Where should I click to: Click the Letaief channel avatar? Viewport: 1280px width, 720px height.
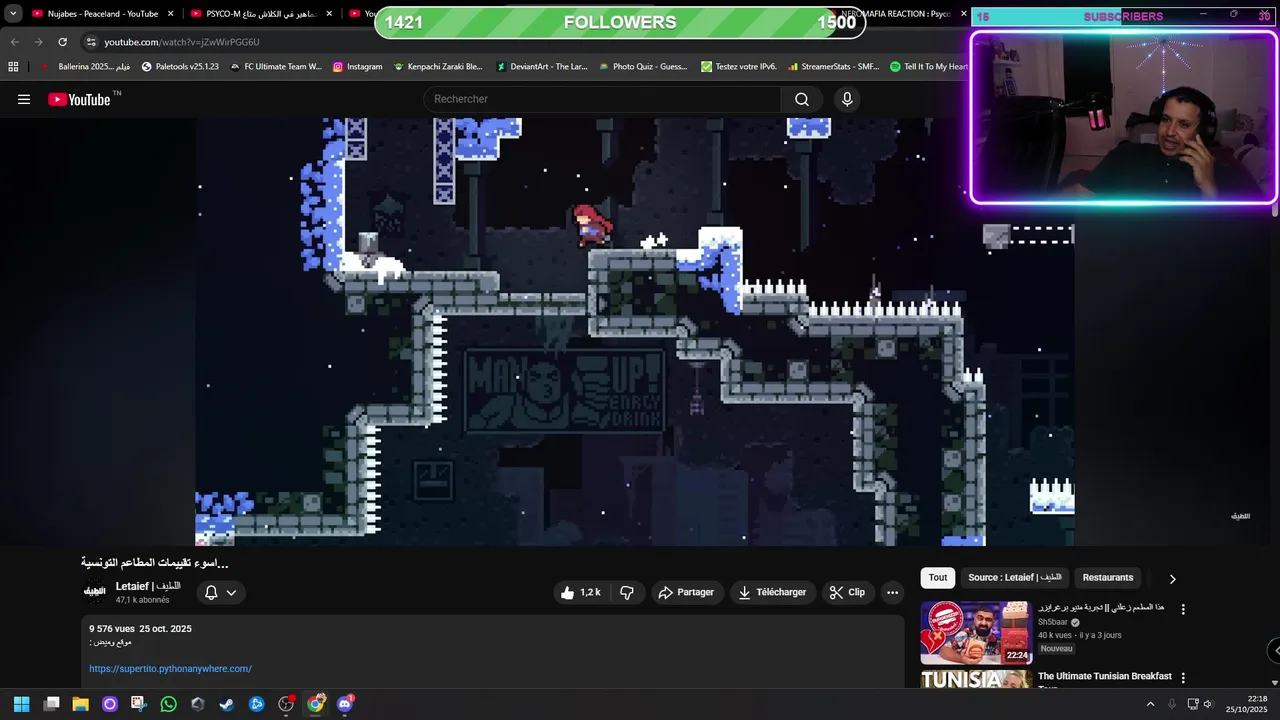(95, 592)
